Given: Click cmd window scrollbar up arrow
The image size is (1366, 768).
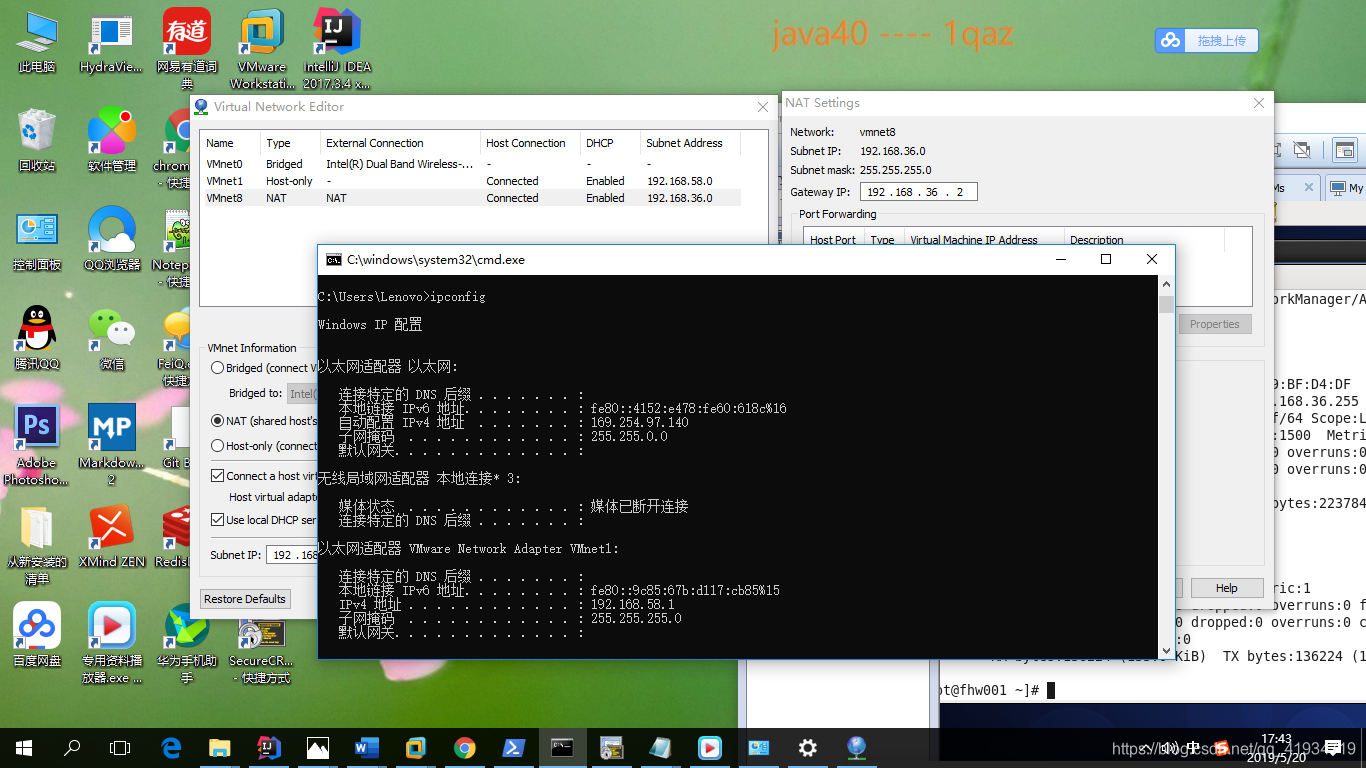Looking at the screenshot, I should point(1166,285).
